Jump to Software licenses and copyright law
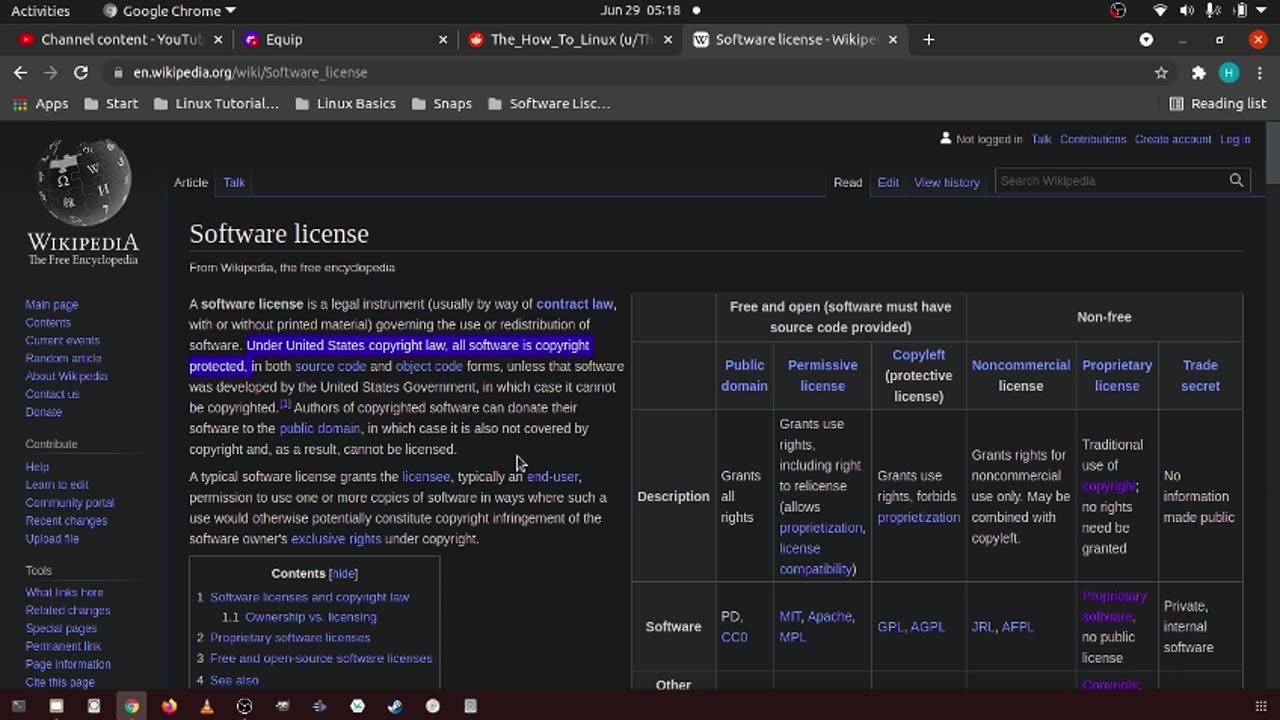 point(309,597)
